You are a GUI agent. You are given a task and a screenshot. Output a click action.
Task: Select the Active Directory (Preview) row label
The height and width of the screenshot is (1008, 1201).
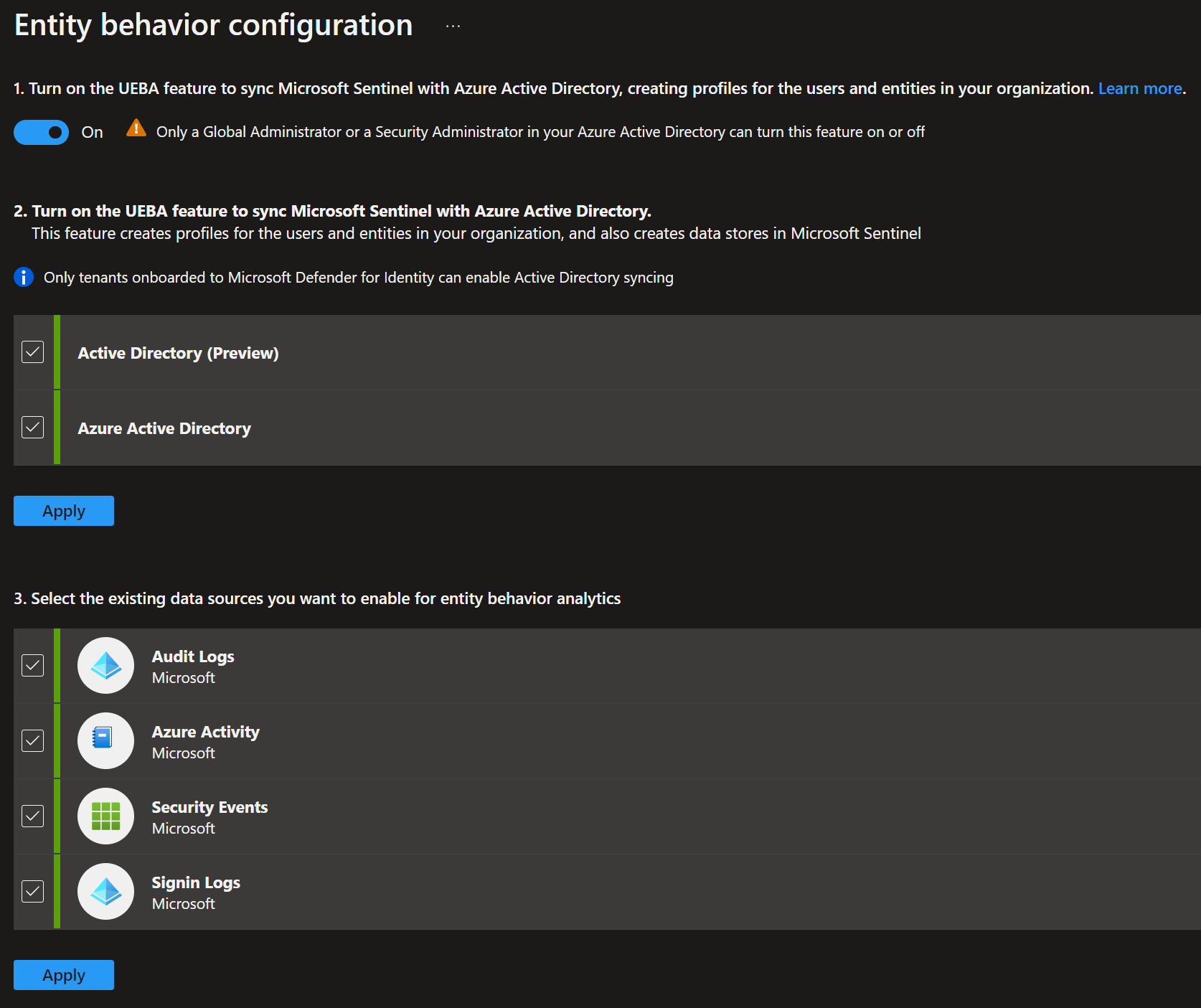178,353
